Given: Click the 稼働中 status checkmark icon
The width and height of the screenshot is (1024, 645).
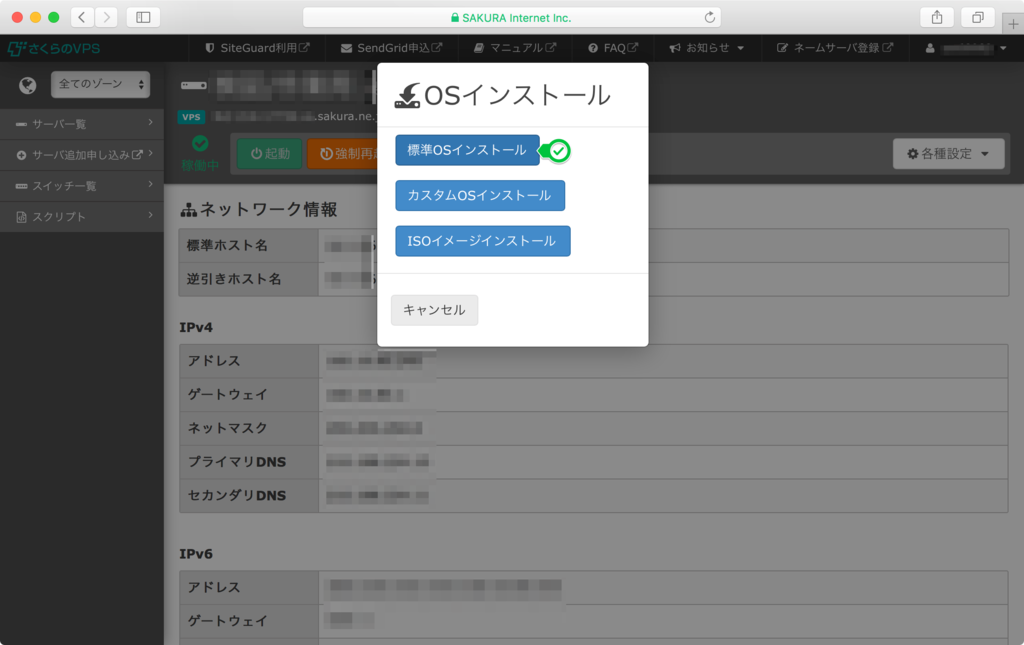Looking at the screenshot, I should (198, 141).
